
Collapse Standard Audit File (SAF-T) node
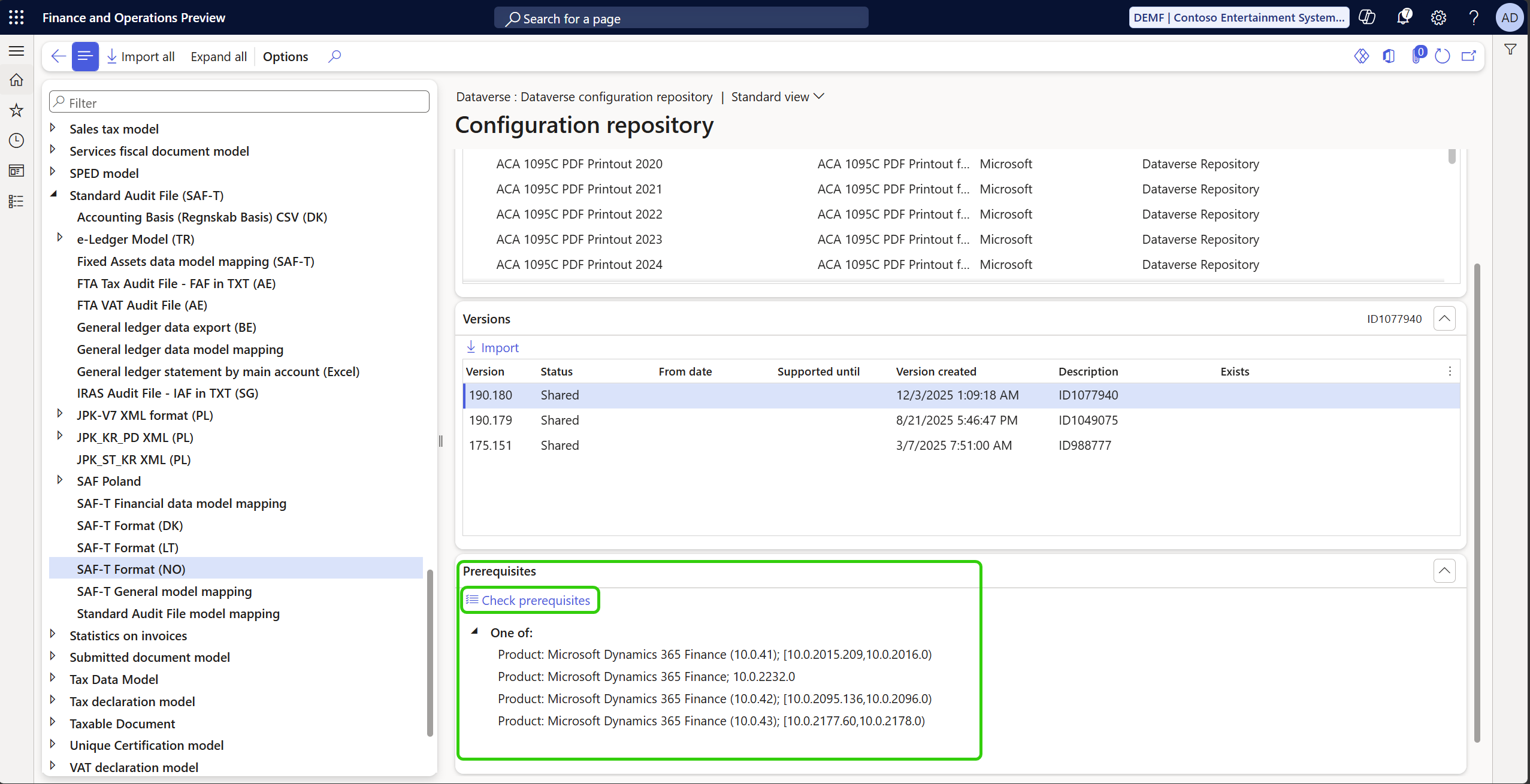click(54, 194)
